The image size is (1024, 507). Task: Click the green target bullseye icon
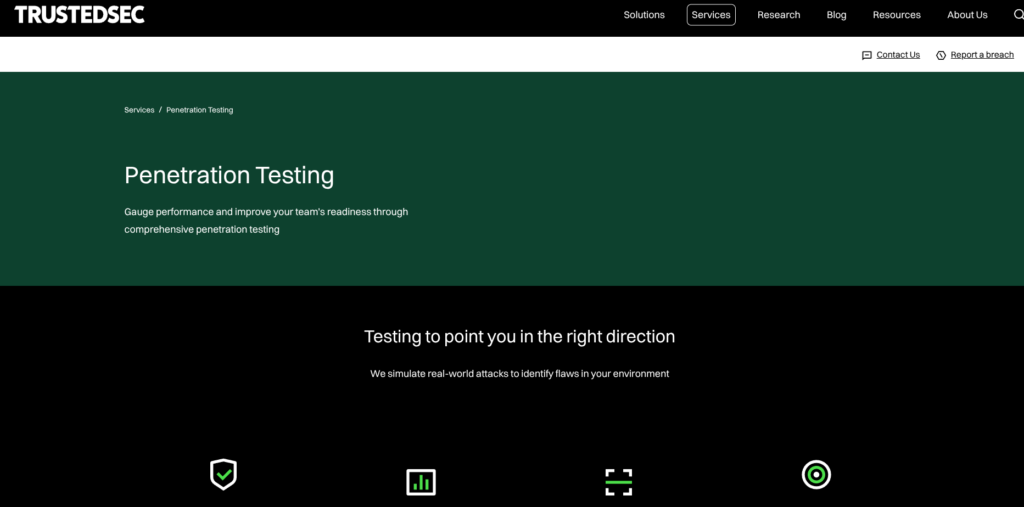(x=816, y=474)
